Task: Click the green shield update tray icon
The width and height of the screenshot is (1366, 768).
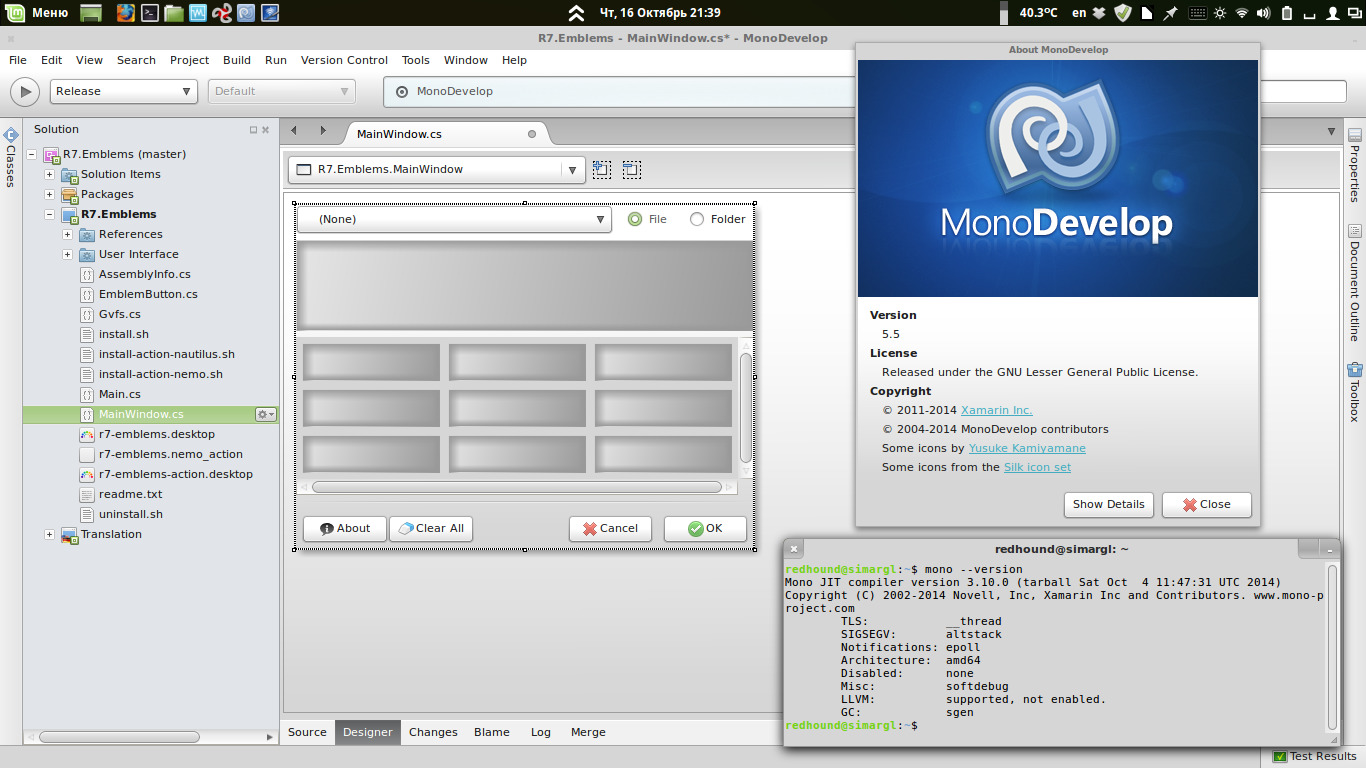Action: [x=1123, y=13]
